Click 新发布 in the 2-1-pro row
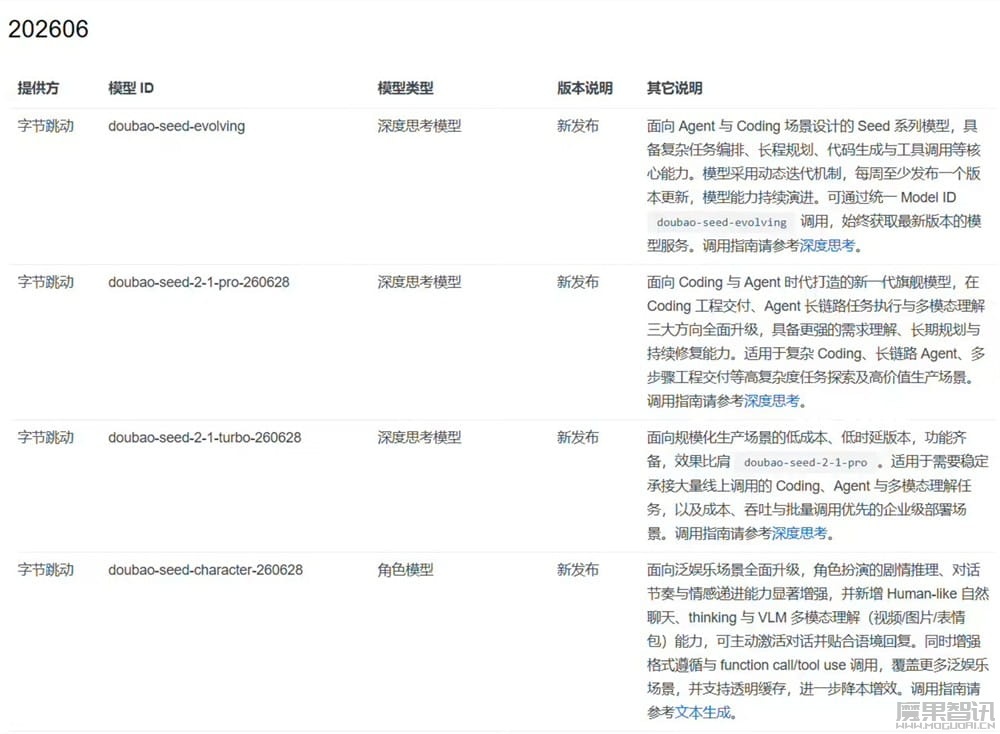Screen dimensions: 1000x734 [578, 282]
